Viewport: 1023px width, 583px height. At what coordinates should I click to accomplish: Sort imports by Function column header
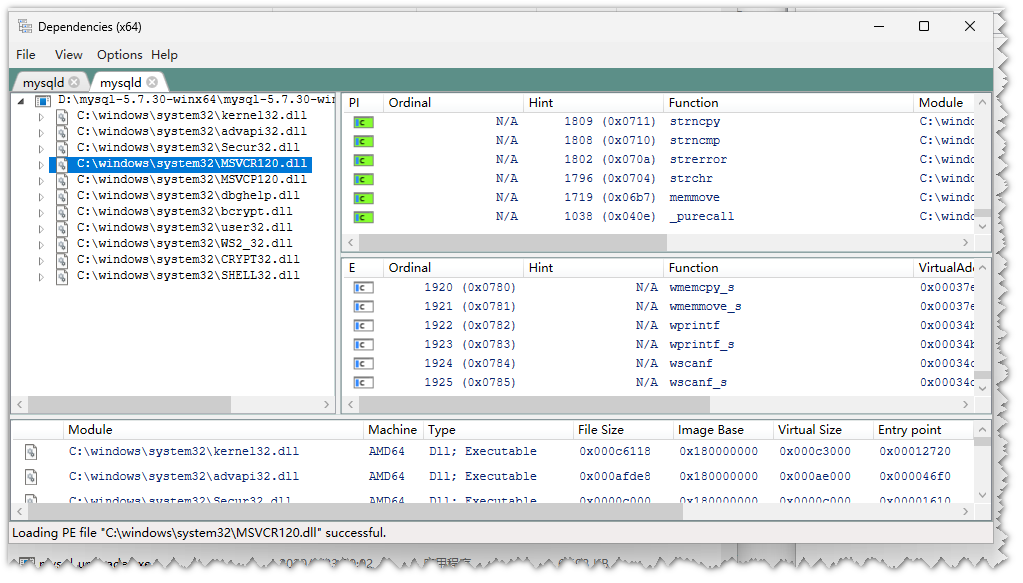click(x=787, y=102)
